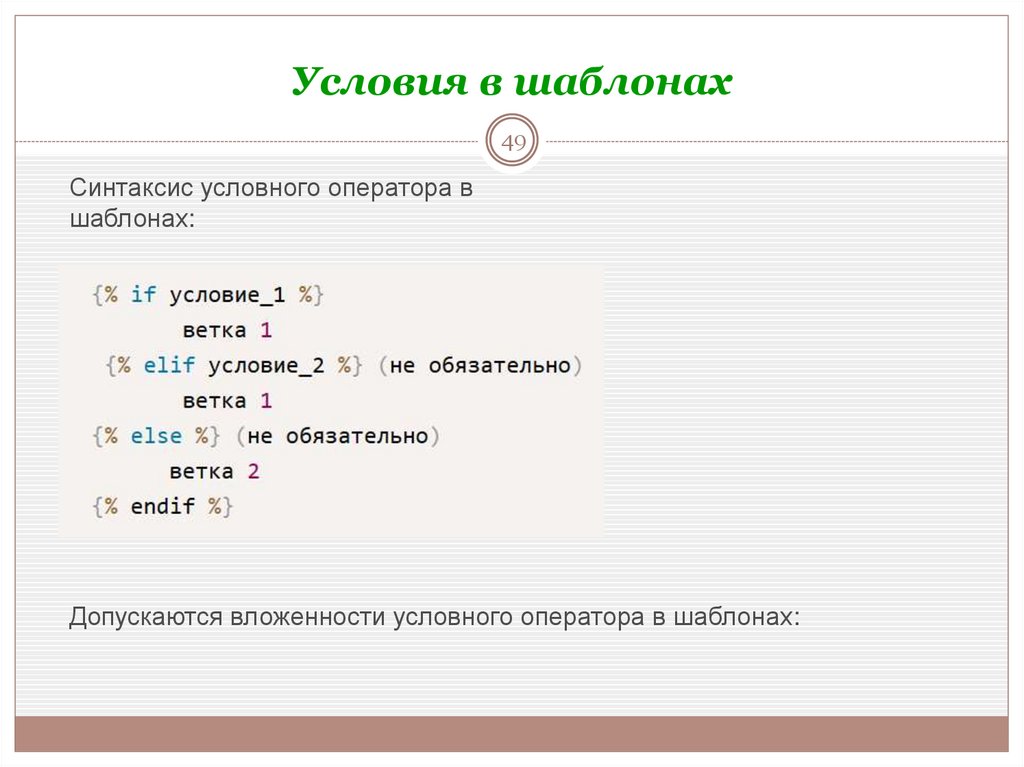Click the opening {% token before endif
This screenshot has width=1024, height=767.
(107, 506)
